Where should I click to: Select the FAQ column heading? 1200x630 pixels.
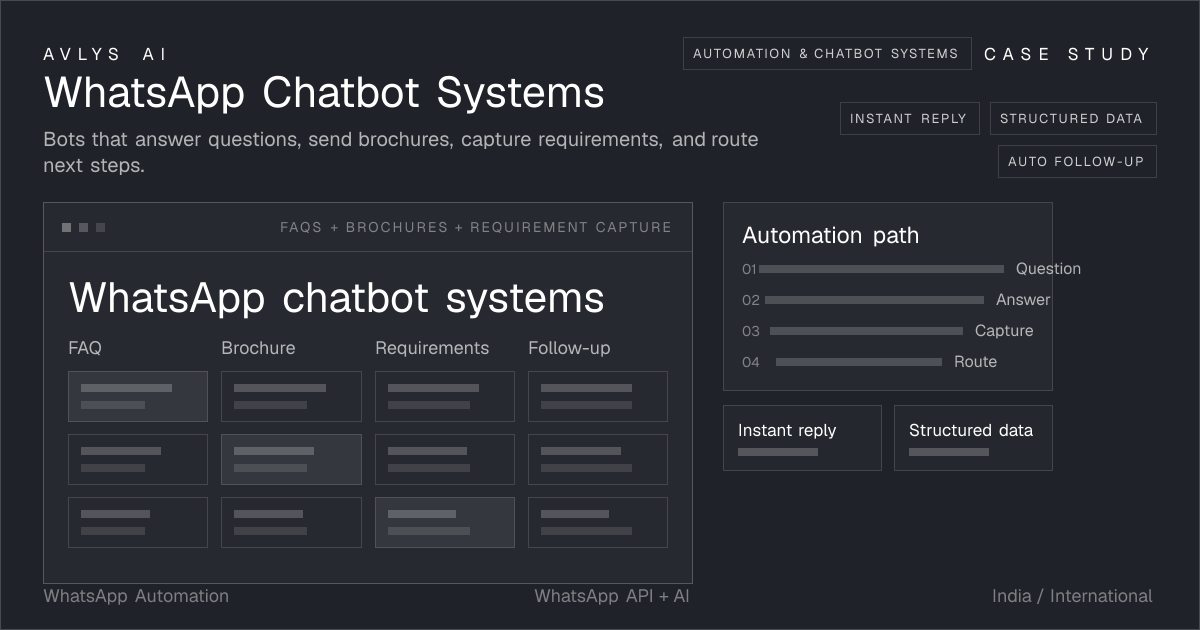(x=85, y=348)
